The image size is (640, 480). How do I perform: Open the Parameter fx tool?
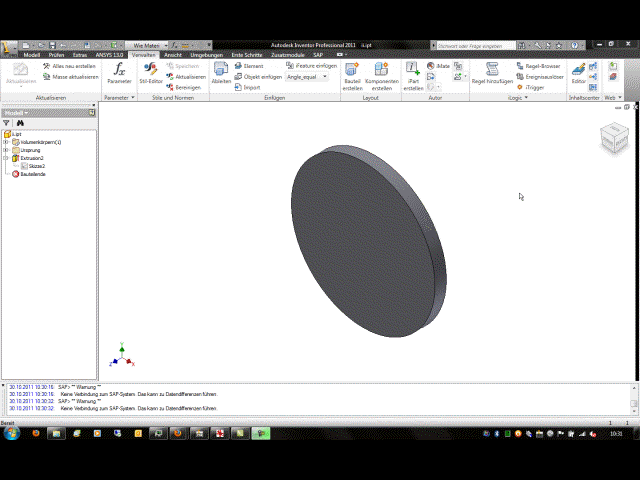click(119, 73)
